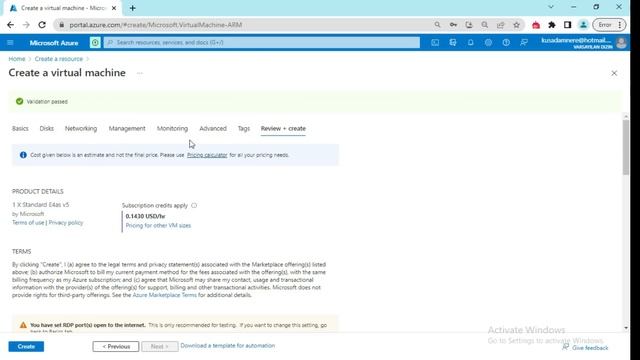The image size is (640, 360).
Task: Switch to the Disks tab
Action: point(47,128)
